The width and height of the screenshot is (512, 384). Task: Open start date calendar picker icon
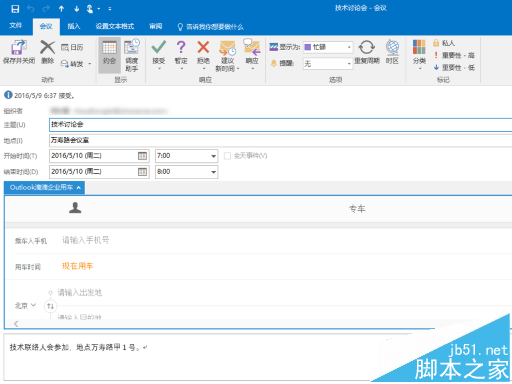[142, 156]
